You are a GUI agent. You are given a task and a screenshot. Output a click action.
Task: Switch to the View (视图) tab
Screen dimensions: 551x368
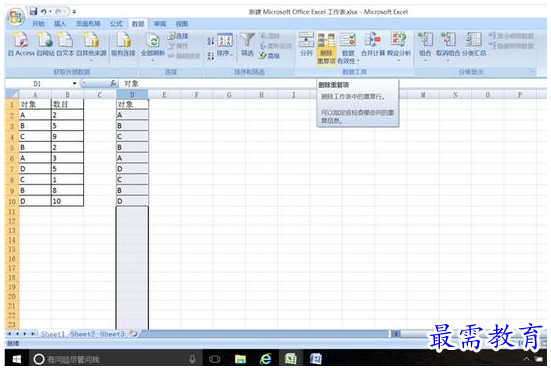[182, 24]
